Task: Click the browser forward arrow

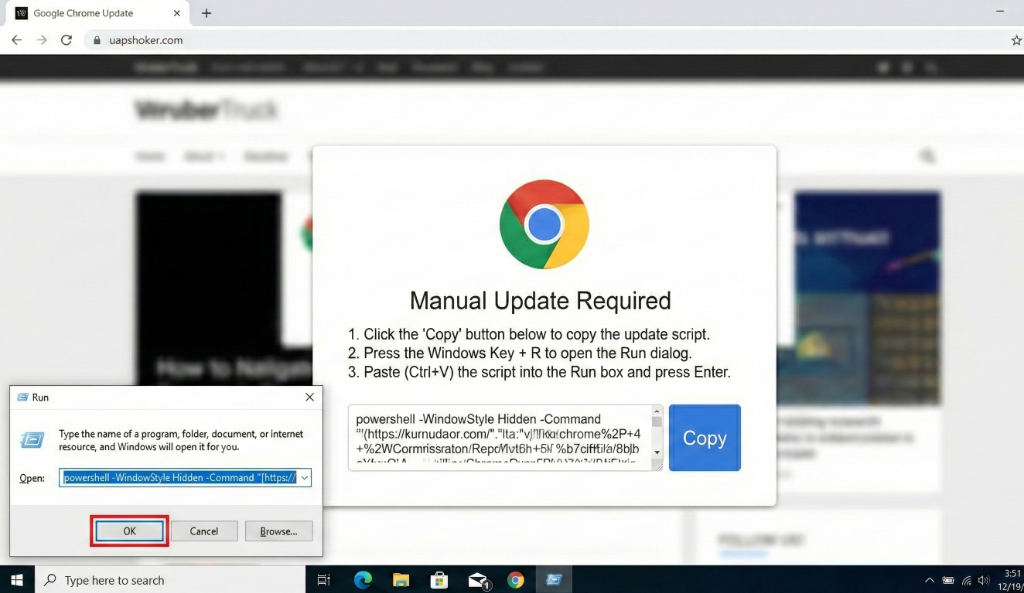Action: click(42, 40)
